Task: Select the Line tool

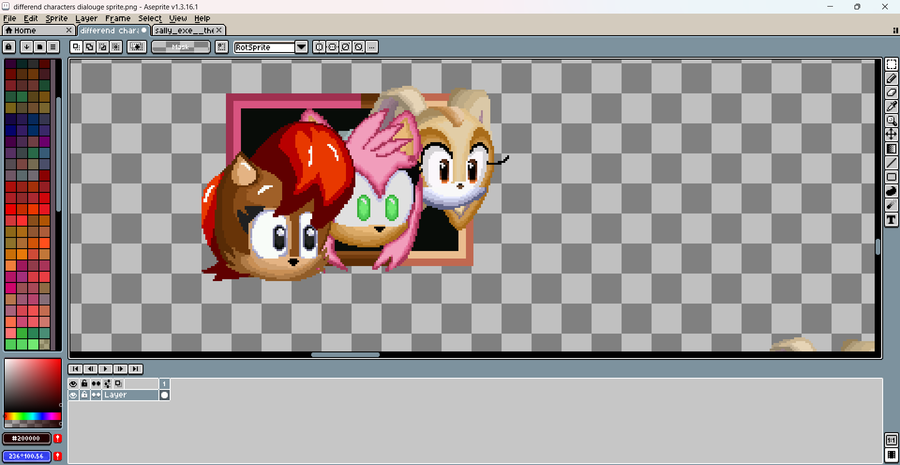Action: [x=891, y=163]
